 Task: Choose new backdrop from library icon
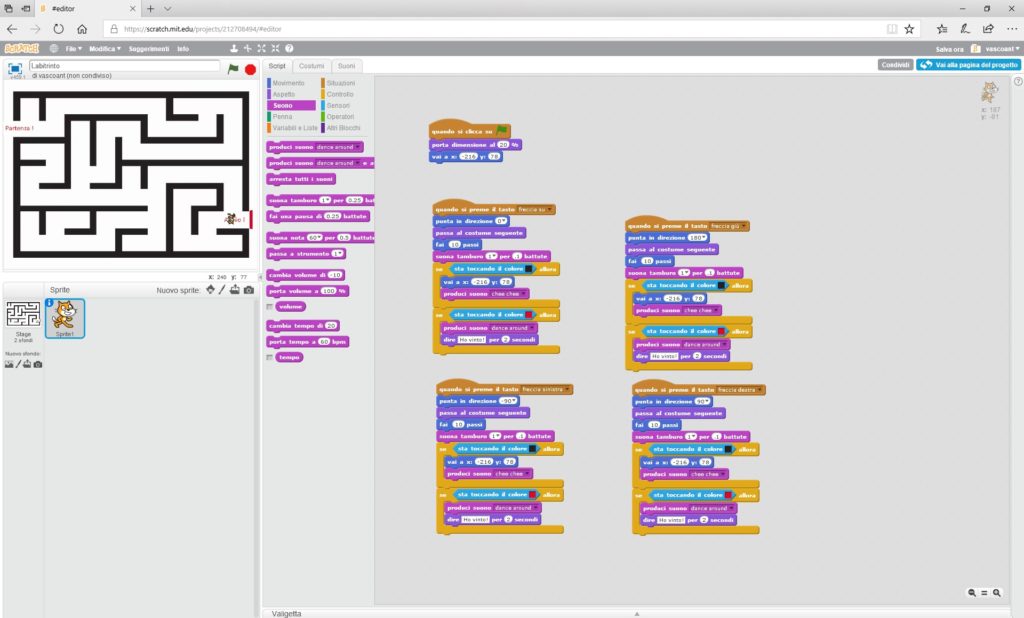8,364
